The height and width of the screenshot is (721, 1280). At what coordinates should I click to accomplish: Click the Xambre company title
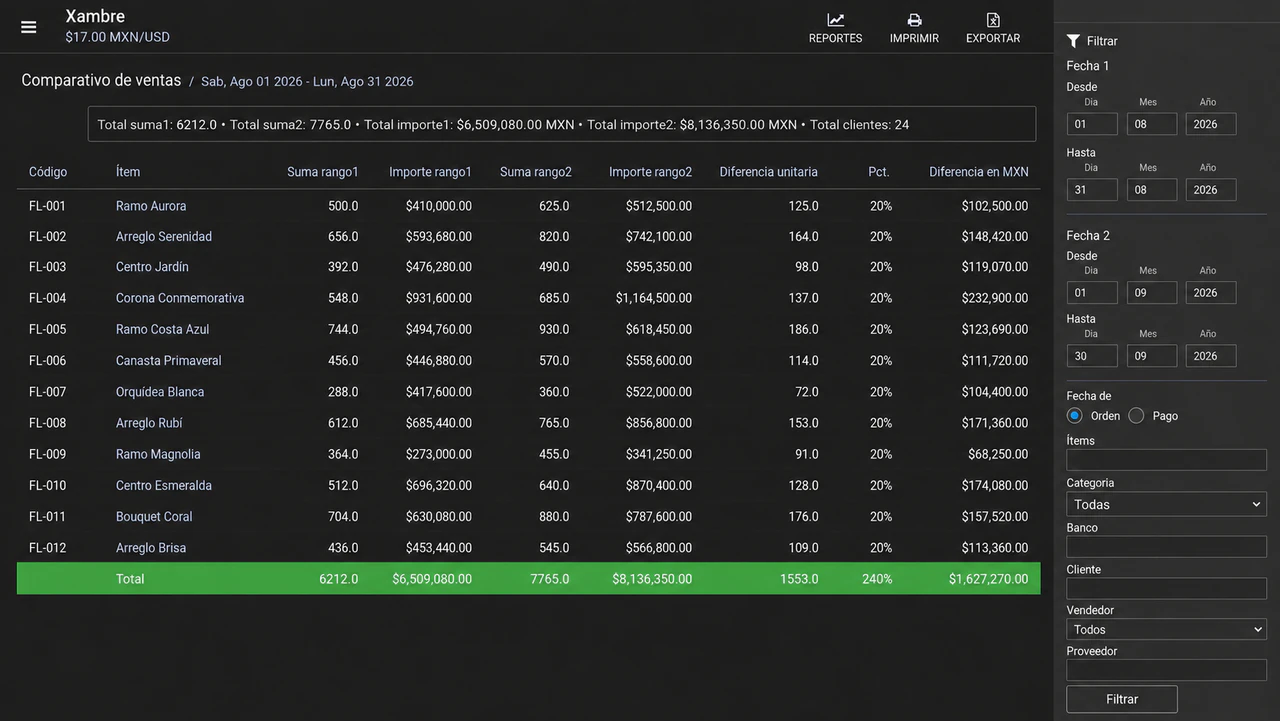click(x=94, y=16)
